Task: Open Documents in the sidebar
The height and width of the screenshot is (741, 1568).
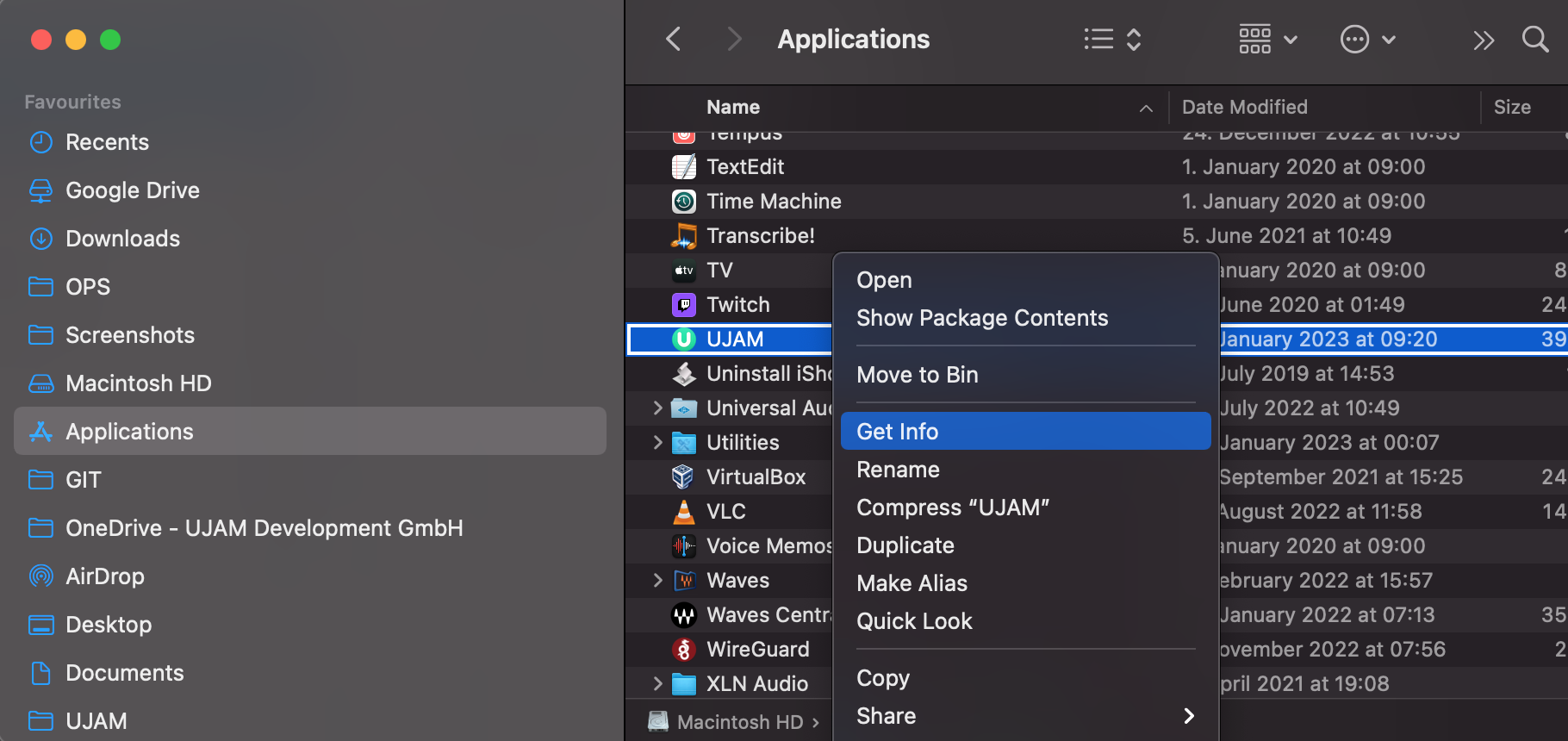Action: coord(310,673)
